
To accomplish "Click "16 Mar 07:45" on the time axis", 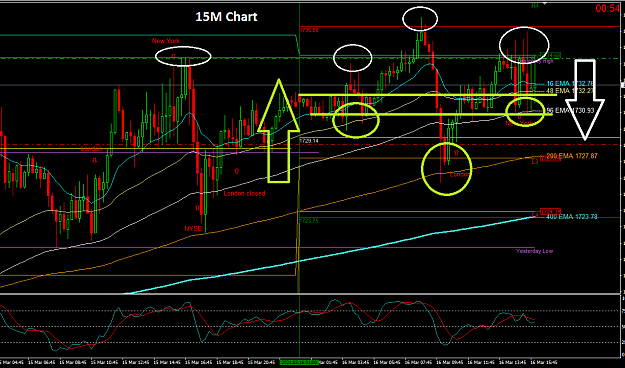I will point(419,362).
